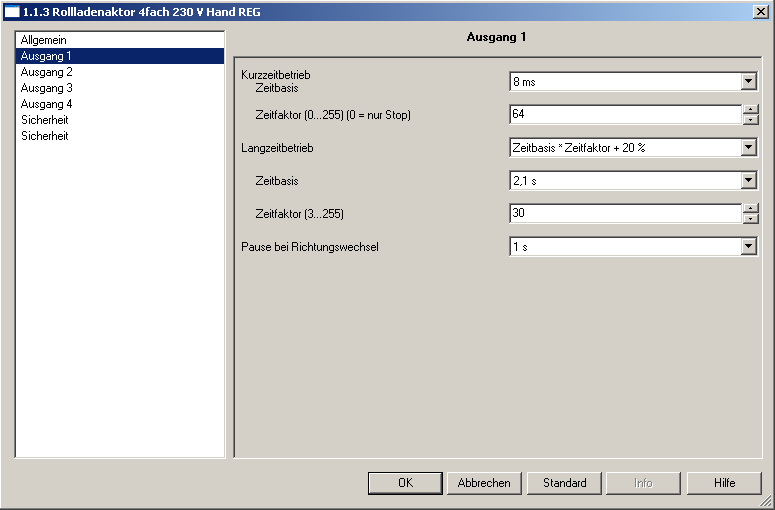This screenshot has height=510, width=775.
Task: Increase Zeitfaktor (3...255) with the up arrow
Action: click(750, 208)
